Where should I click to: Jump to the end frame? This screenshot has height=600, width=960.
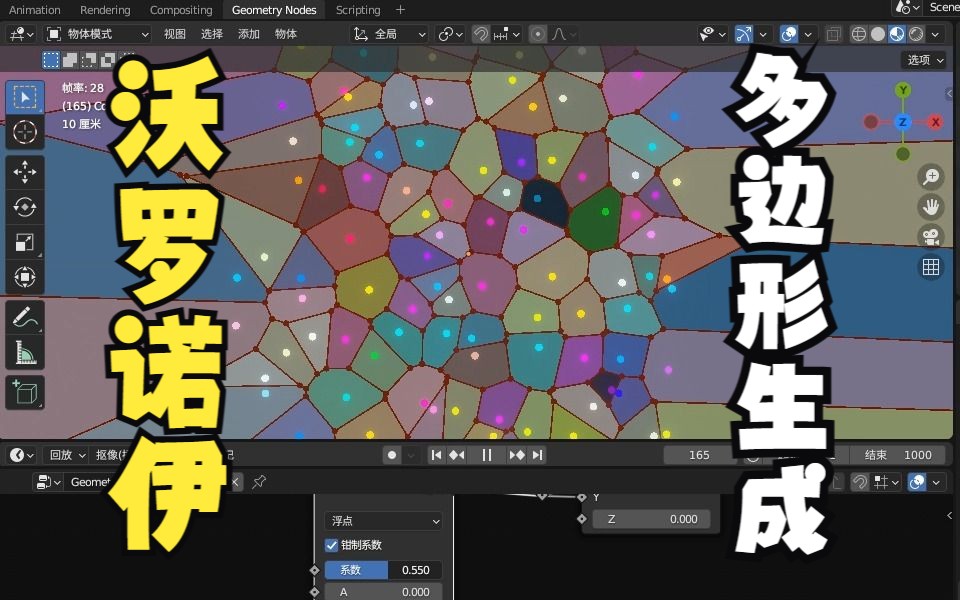(x=538, y=455)
